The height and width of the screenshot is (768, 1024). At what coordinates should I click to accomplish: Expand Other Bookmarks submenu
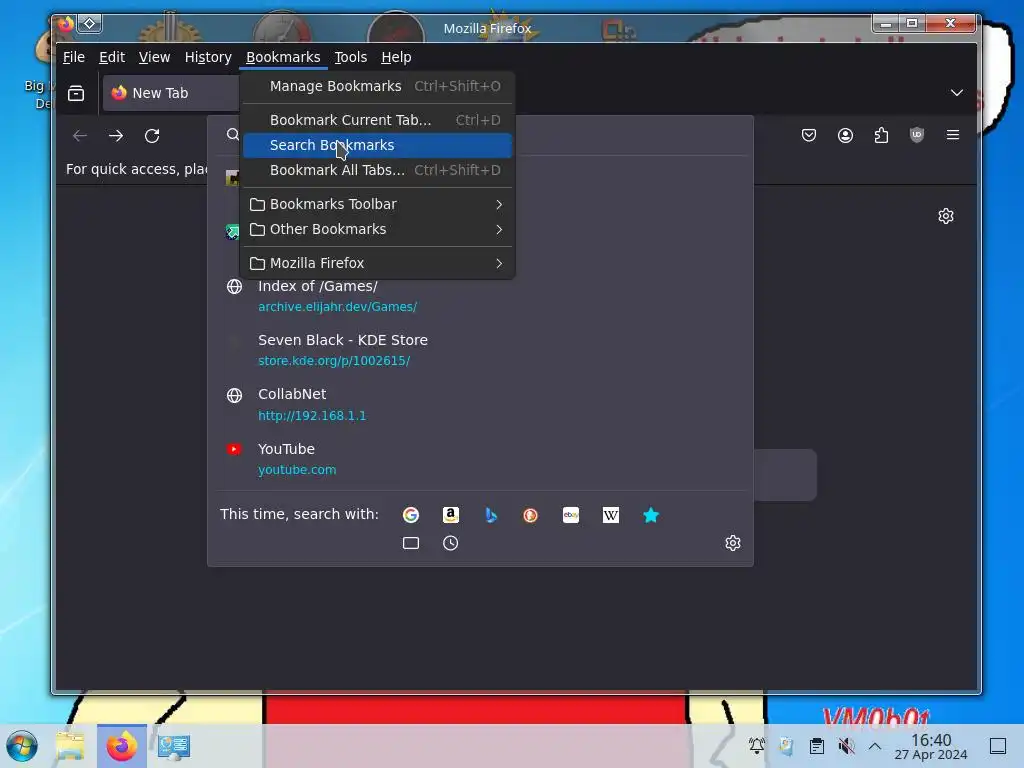[377, 229]
